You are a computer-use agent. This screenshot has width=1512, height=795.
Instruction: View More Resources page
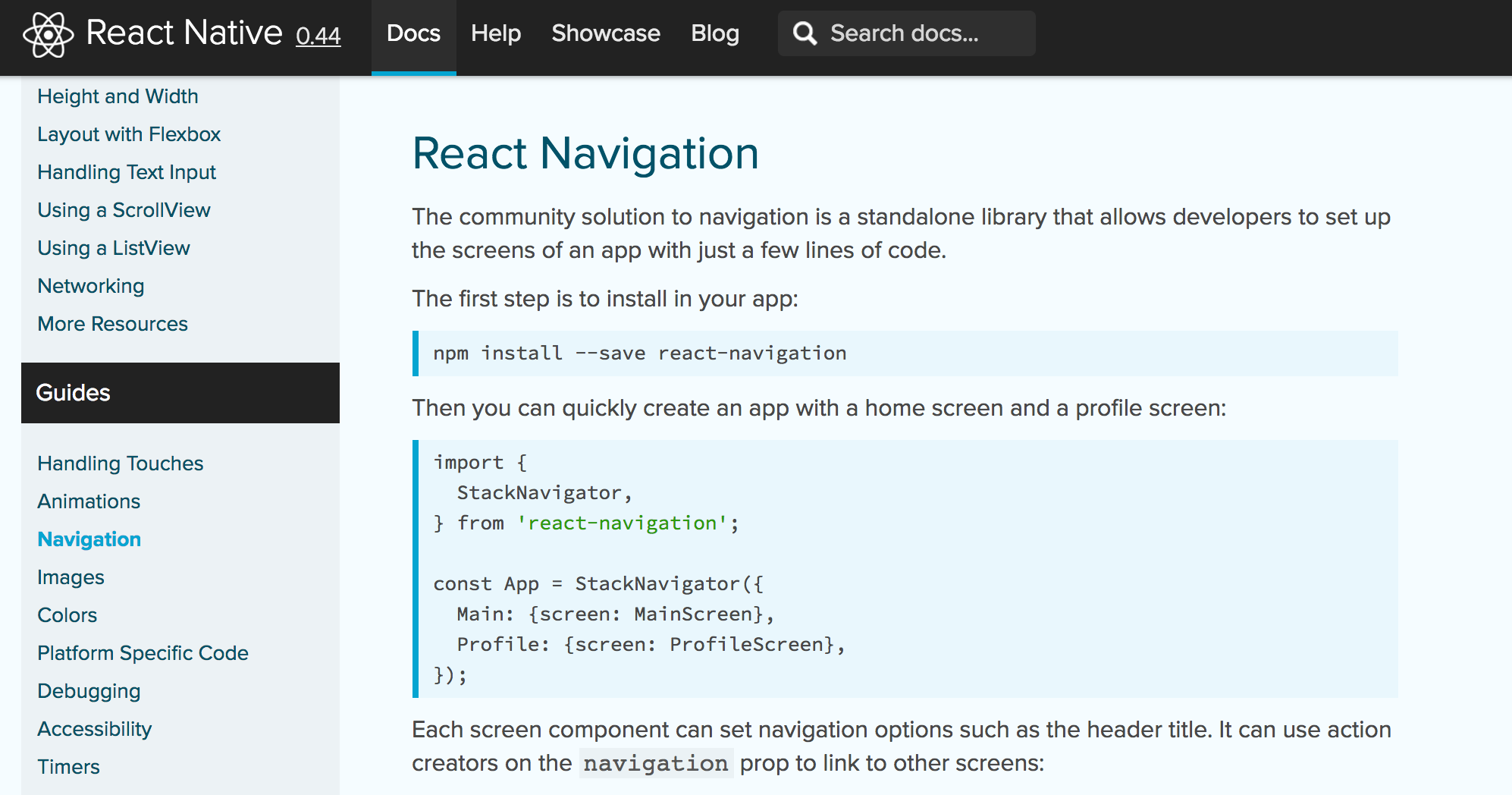[113, 324]
